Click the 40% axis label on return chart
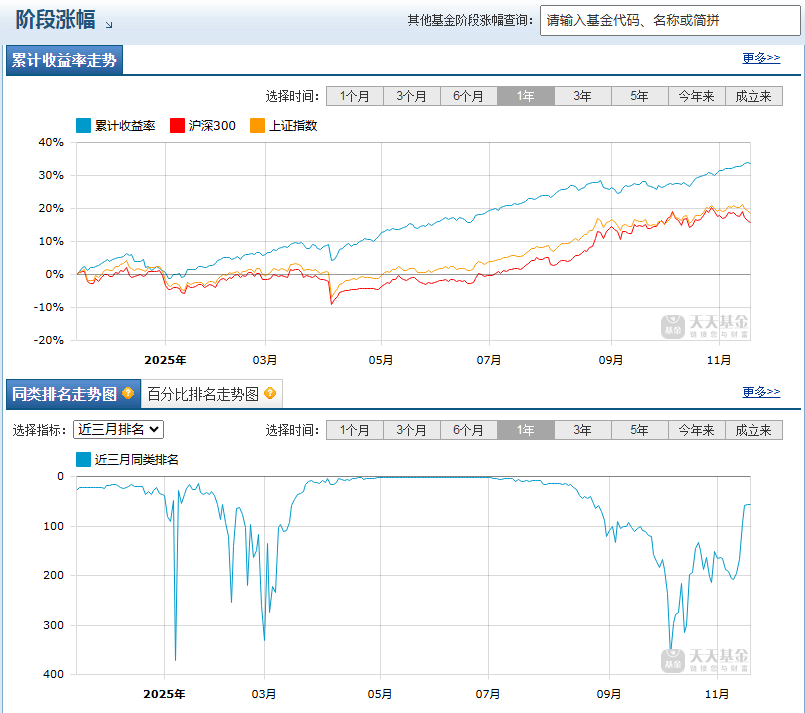Screen dimensions: 805x713 [51, 142]
